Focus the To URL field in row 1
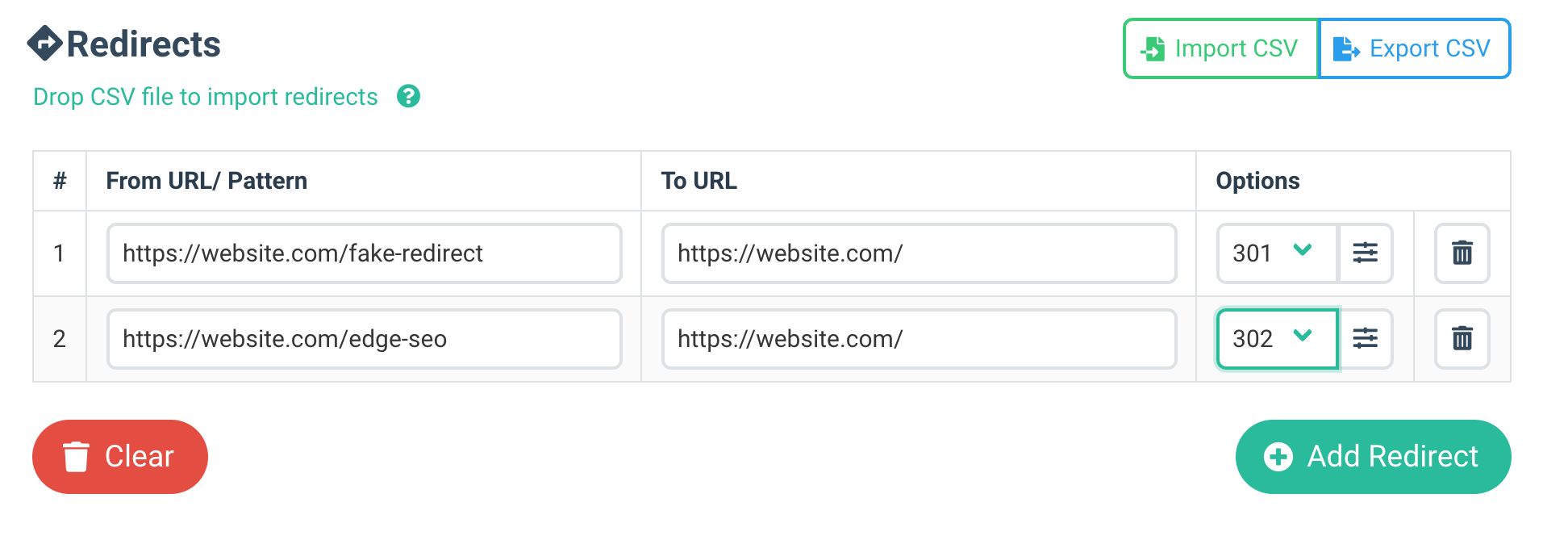 point(919,253)
